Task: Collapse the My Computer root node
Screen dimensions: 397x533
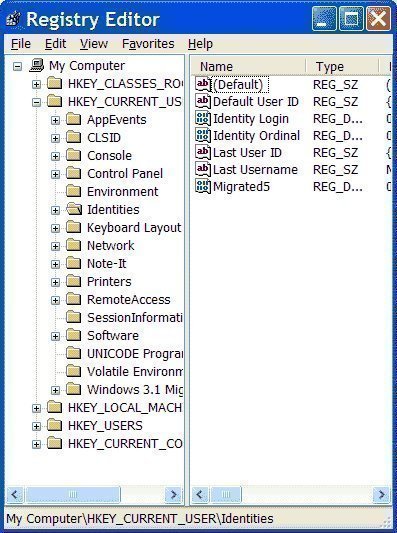Action: pyautogui.click(x=17, y=66)
